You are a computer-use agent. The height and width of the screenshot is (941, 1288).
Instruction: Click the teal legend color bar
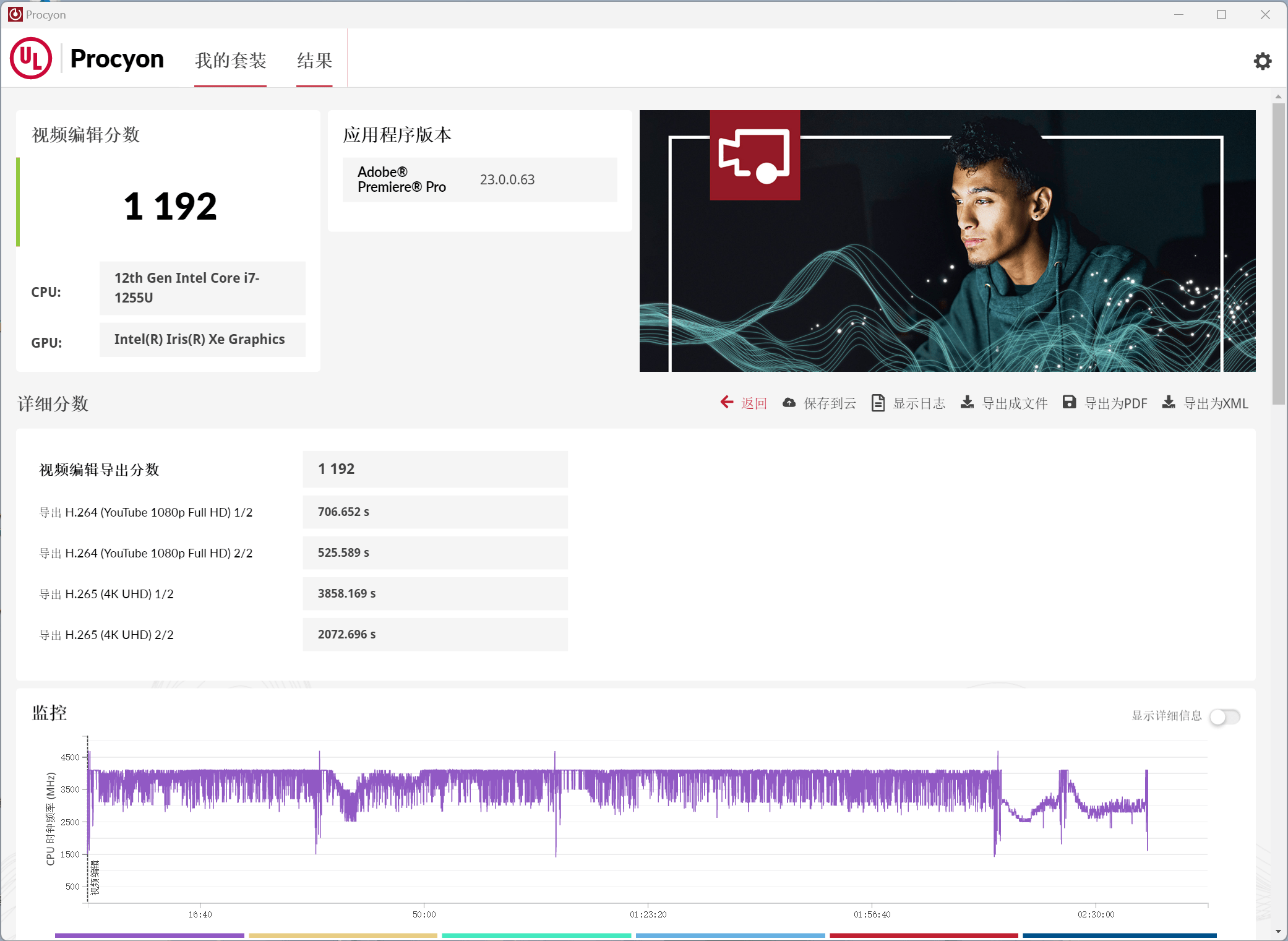tap(536, 935)
